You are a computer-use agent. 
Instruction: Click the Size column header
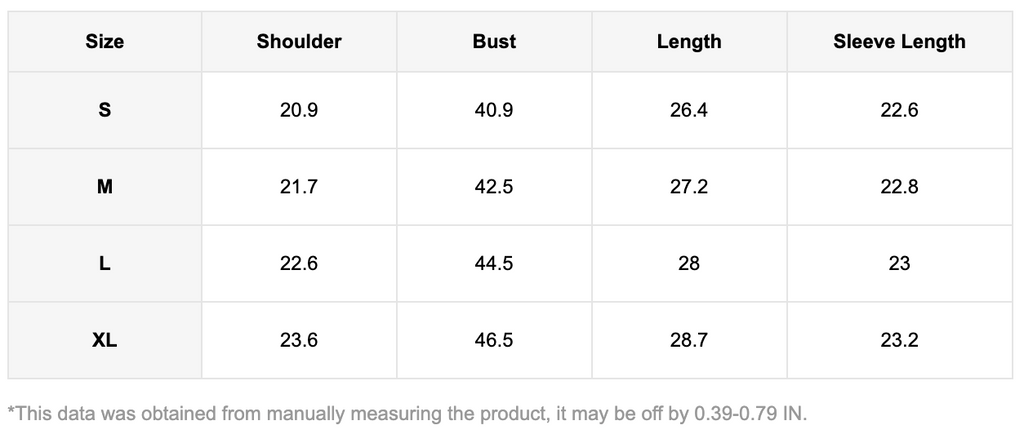coord(105,41)
